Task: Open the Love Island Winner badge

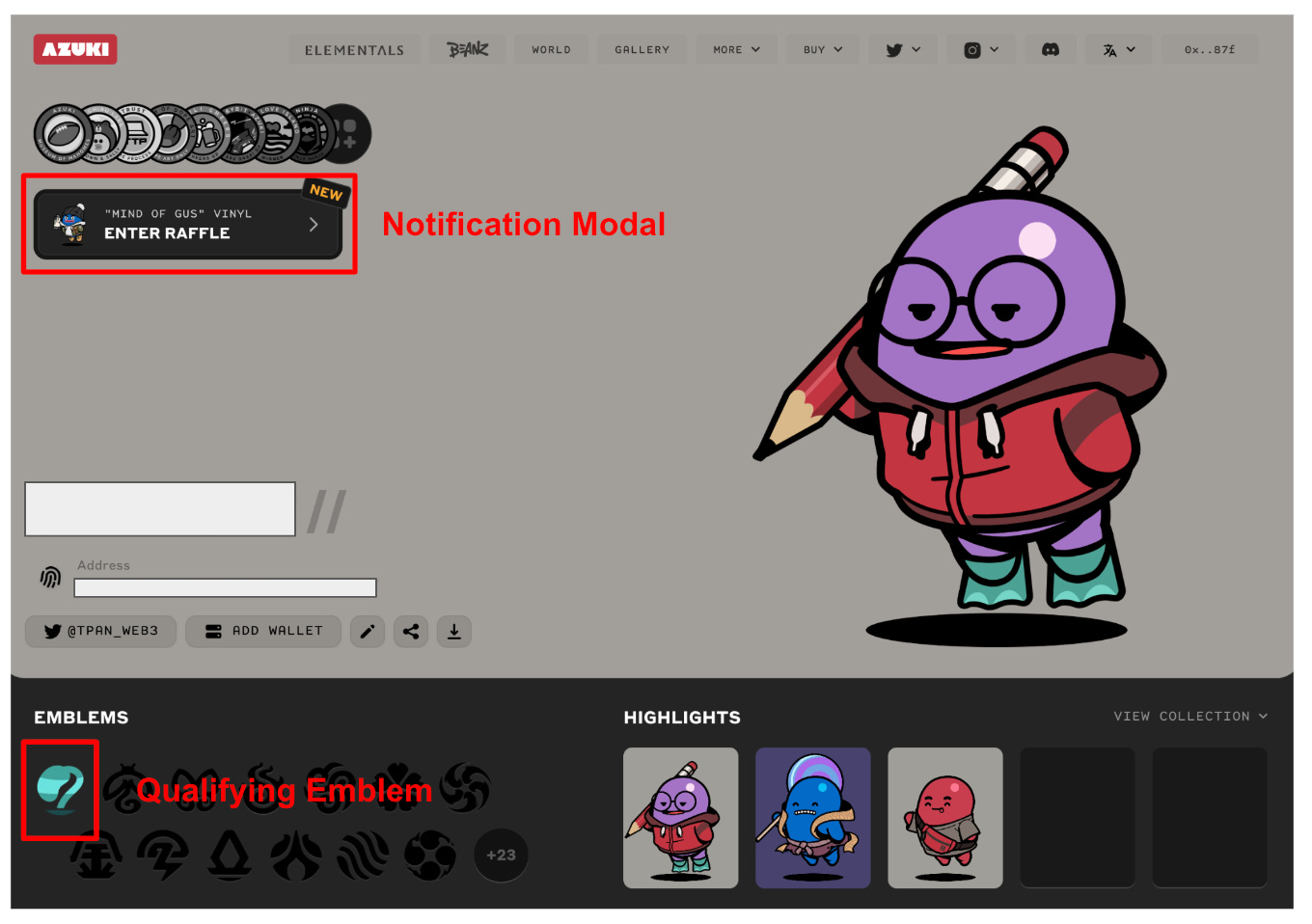Action: (274, 133)
